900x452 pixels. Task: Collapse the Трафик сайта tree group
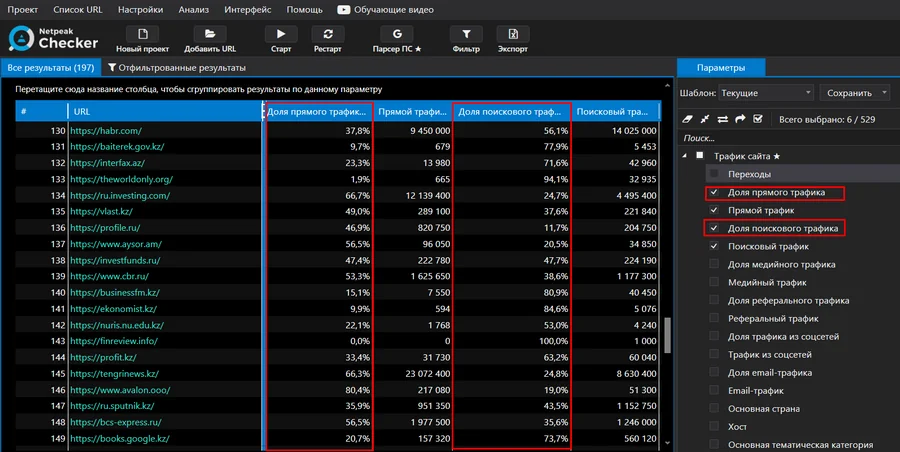pyautogui.click(x=684, y=156)
